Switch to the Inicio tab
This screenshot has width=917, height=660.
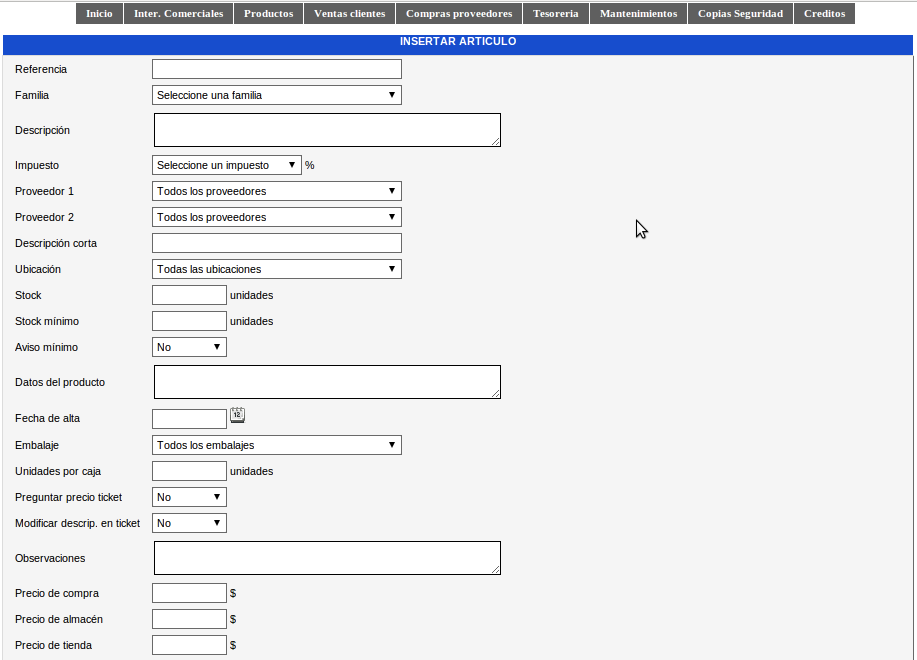pos(99,13)
